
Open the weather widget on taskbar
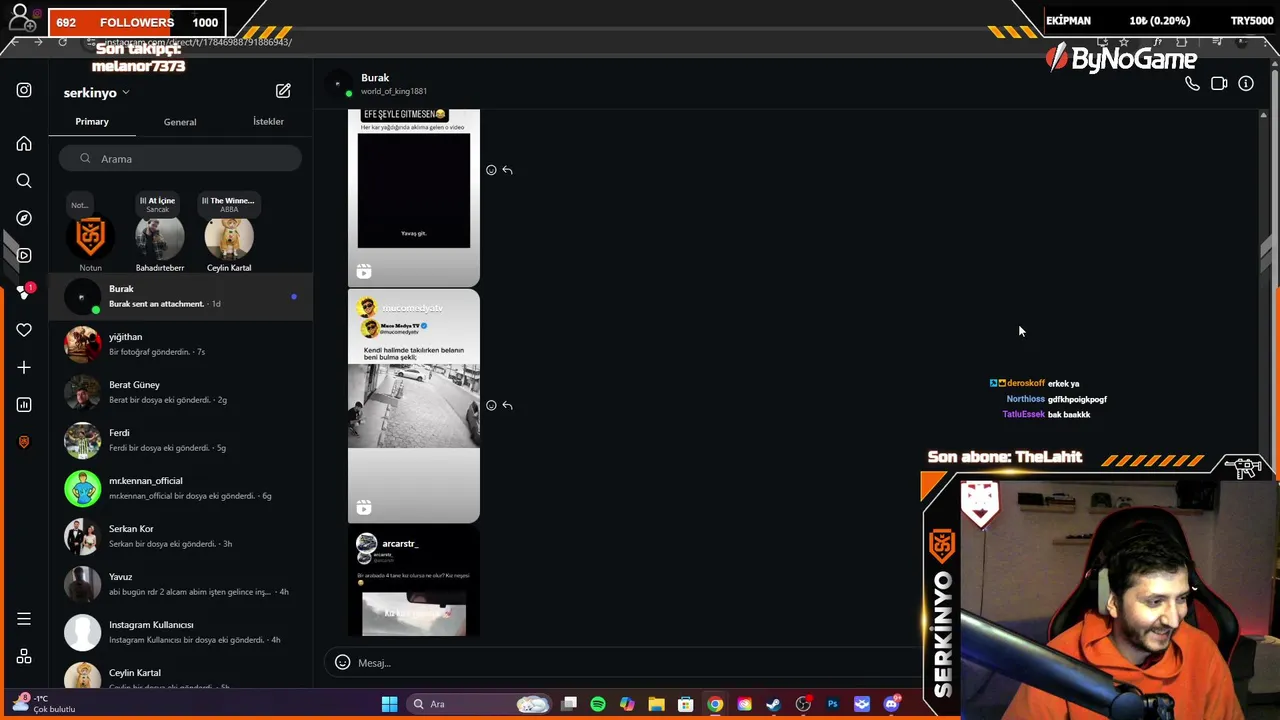pos(45,704)
